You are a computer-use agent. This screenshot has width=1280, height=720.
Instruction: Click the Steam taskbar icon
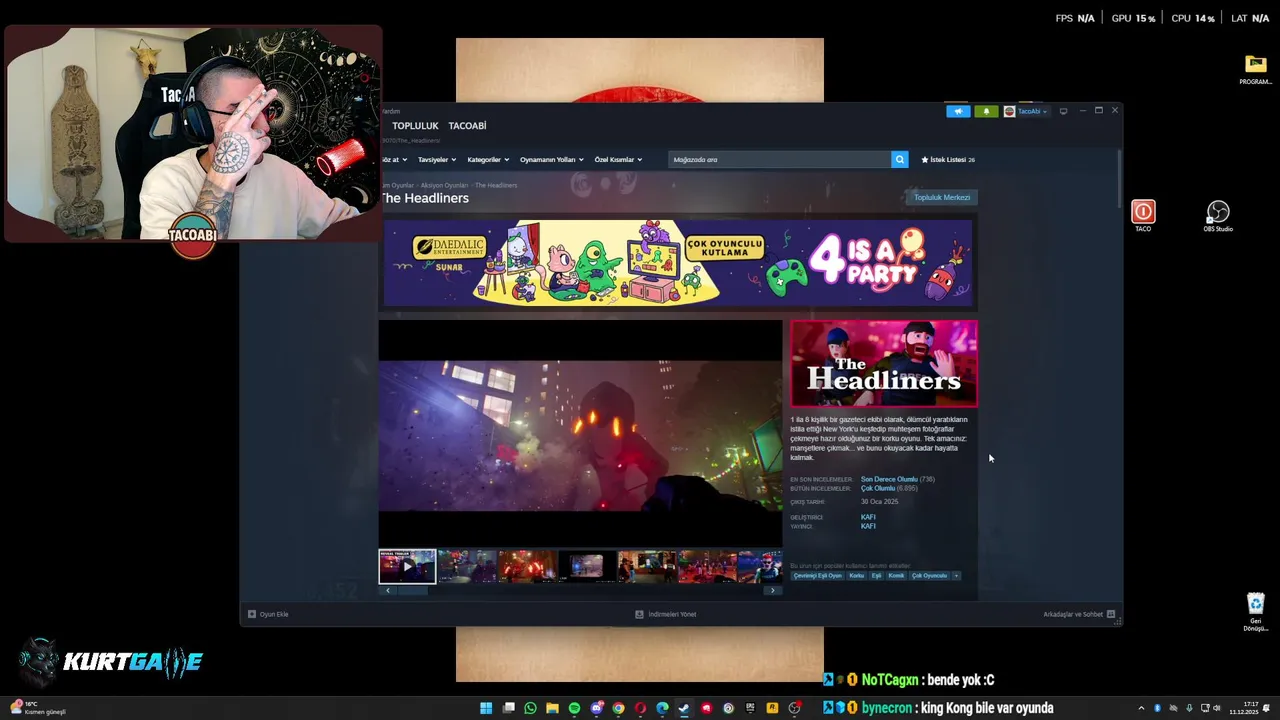pyautogui.click(x=684, y=708)
